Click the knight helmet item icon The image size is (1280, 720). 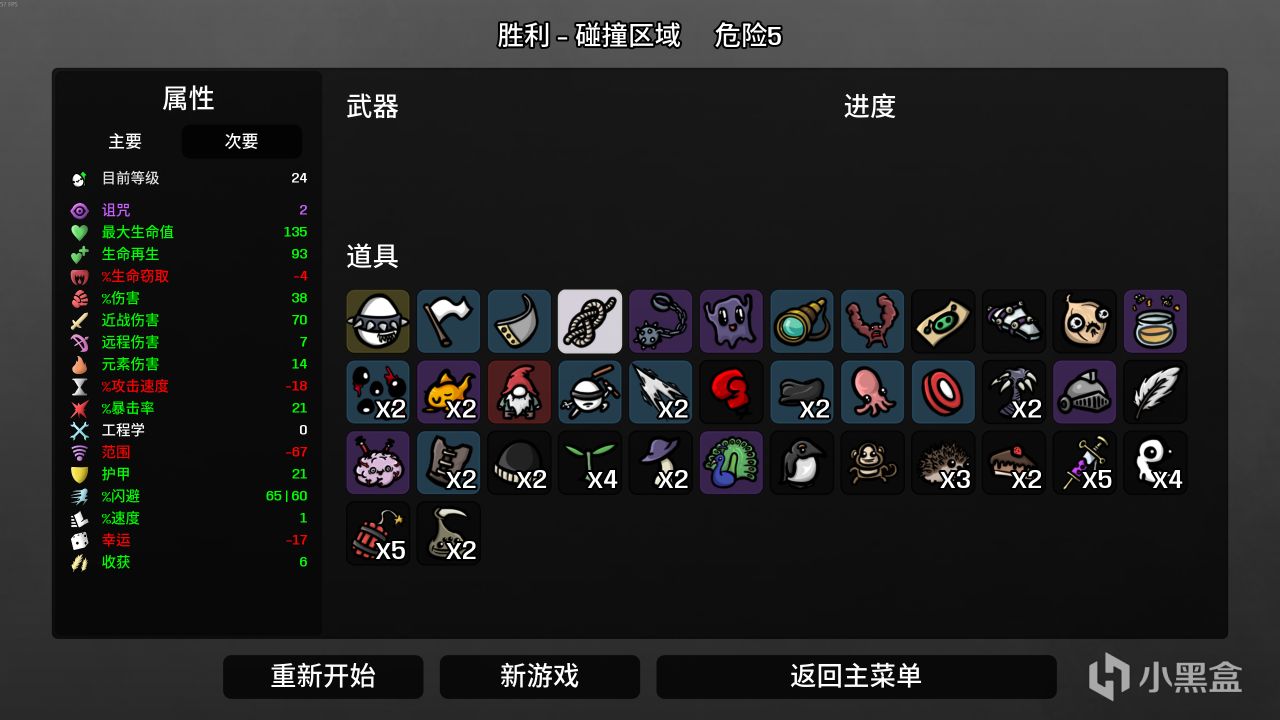point(1084,392)
